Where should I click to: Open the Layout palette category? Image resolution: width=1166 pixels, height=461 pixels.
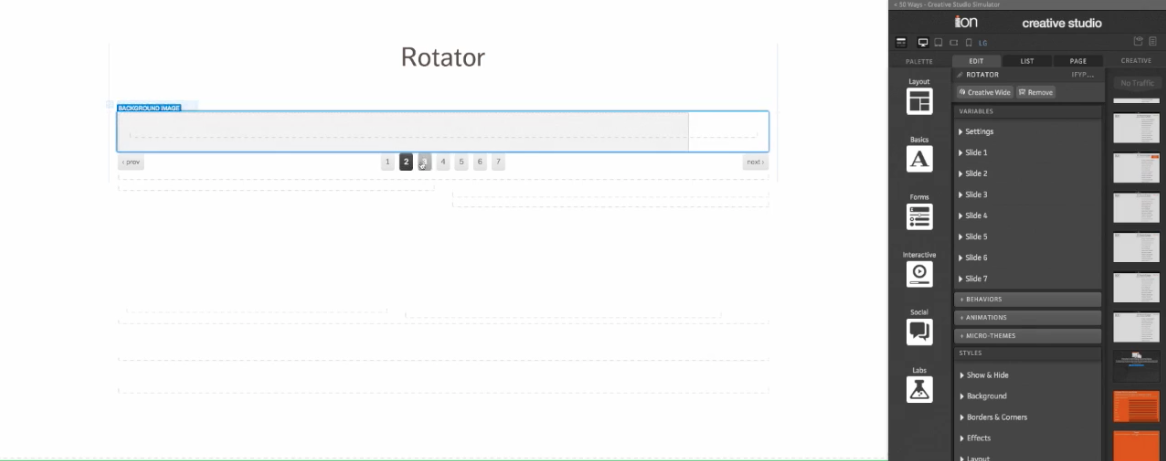[919, 101]
